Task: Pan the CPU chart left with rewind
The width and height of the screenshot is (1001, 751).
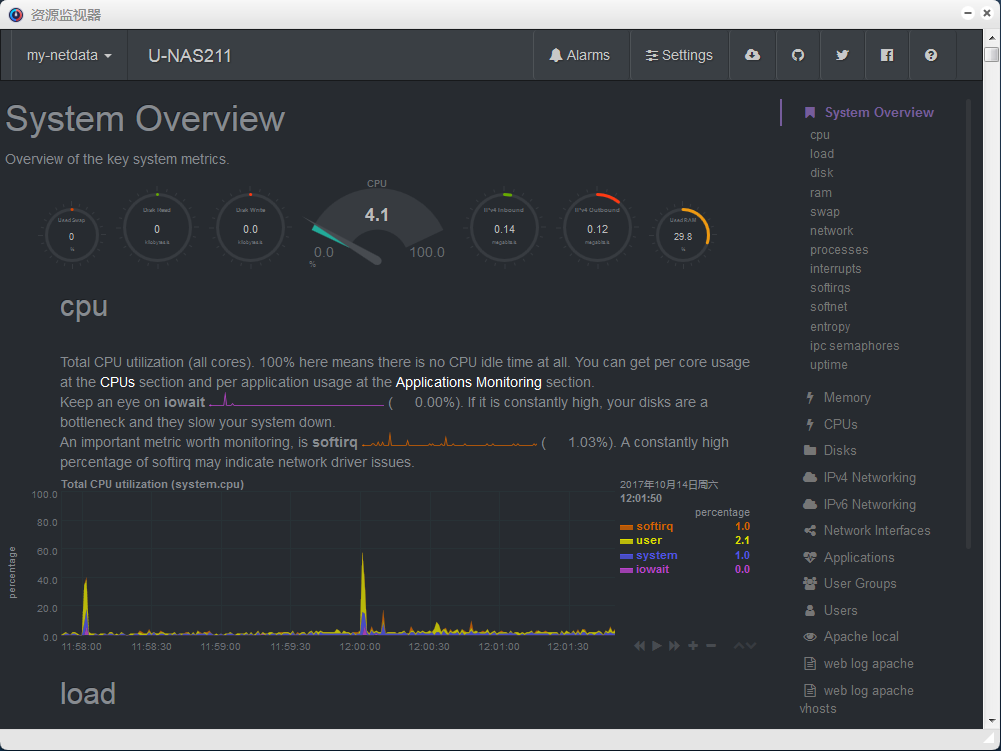Action: click(639, 646)
